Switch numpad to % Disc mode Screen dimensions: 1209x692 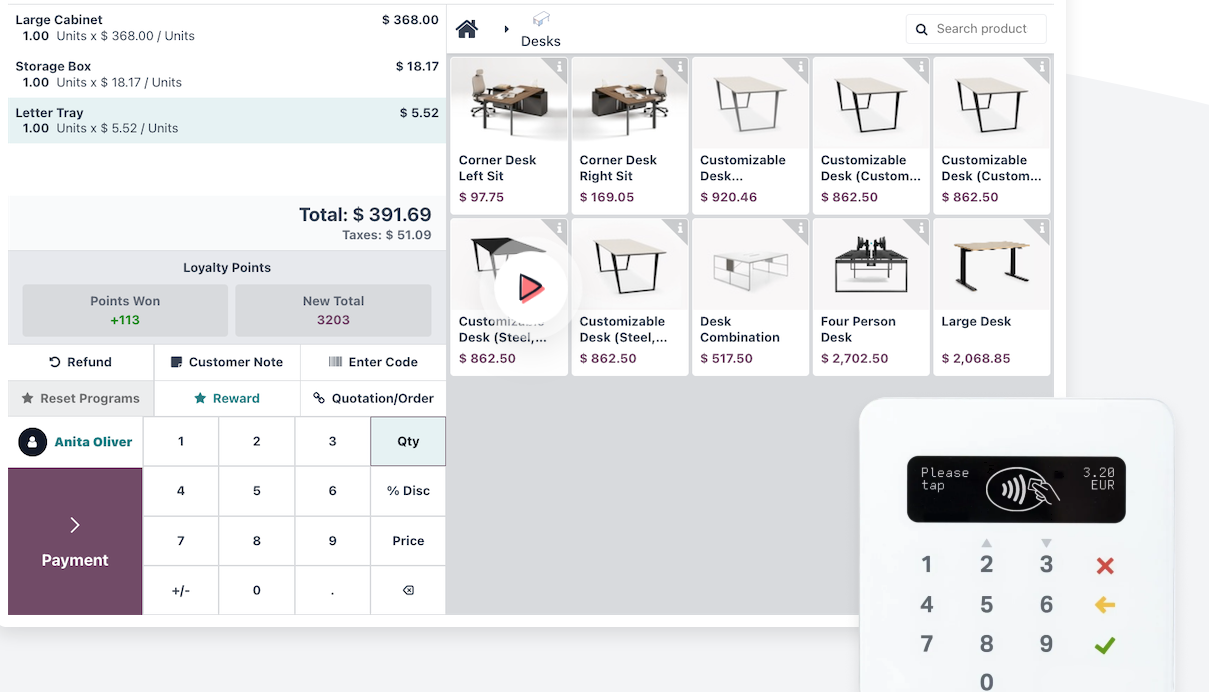tap(408, 491)
